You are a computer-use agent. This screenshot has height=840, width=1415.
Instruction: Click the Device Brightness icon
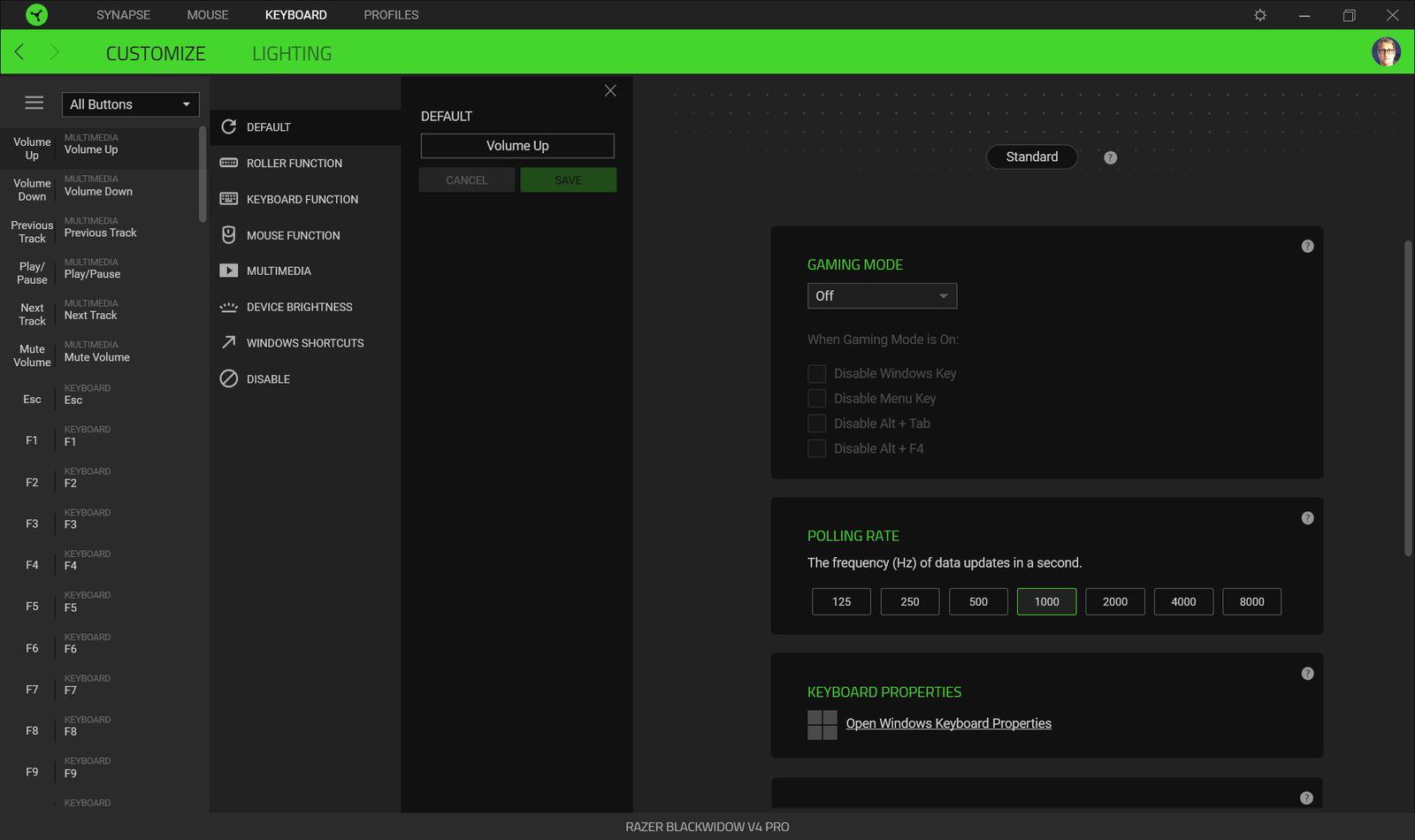point(228,307)
